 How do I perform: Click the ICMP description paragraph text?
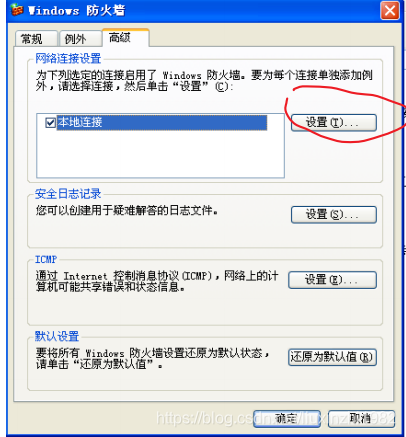(157, 281)
